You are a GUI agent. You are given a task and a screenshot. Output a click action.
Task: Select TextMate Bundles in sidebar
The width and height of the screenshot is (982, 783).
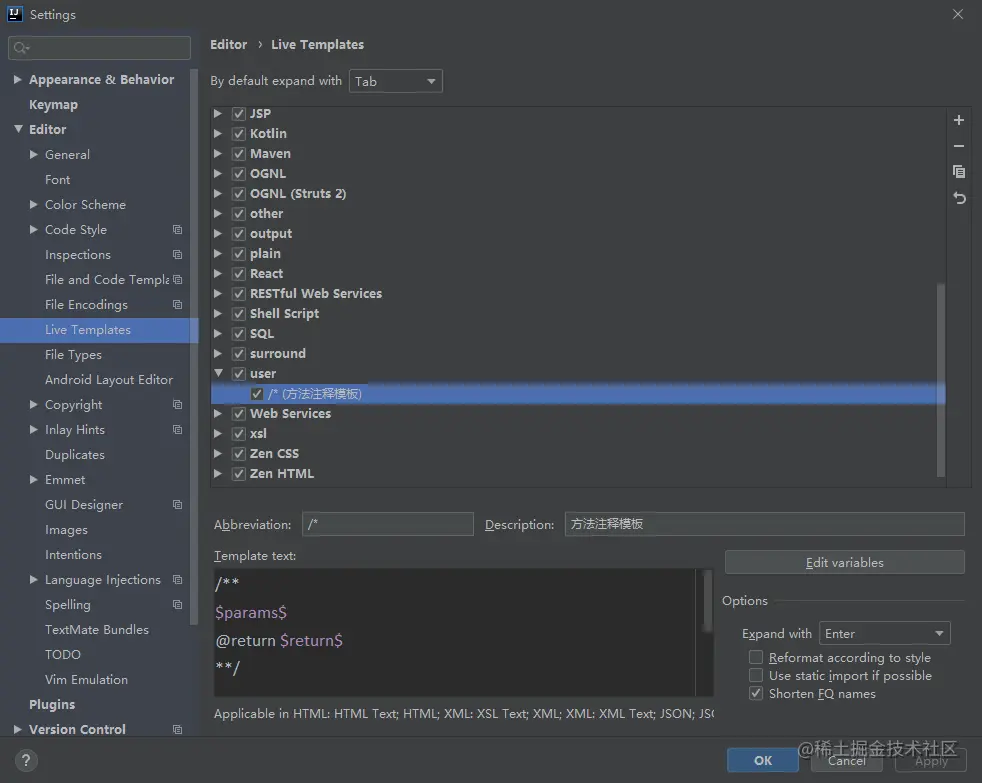click(97, 630)
